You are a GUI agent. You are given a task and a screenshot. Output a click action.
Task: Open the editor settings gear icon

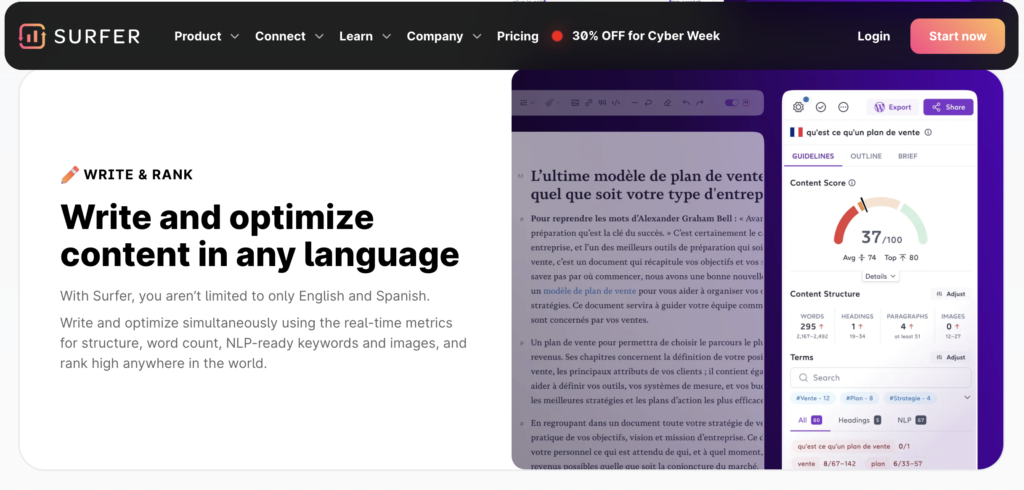tap(798, 107)
